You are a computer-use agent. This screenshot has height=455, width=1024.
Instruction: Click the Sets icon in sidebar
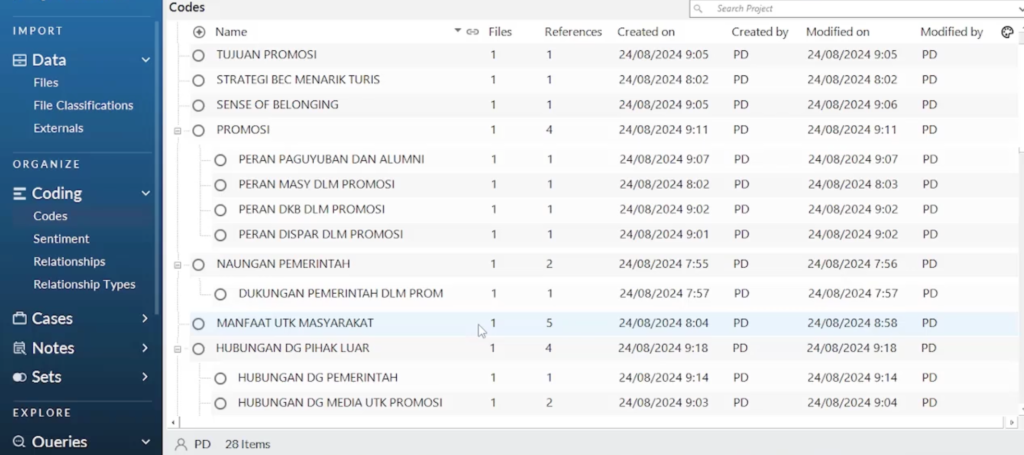[20, 377]
